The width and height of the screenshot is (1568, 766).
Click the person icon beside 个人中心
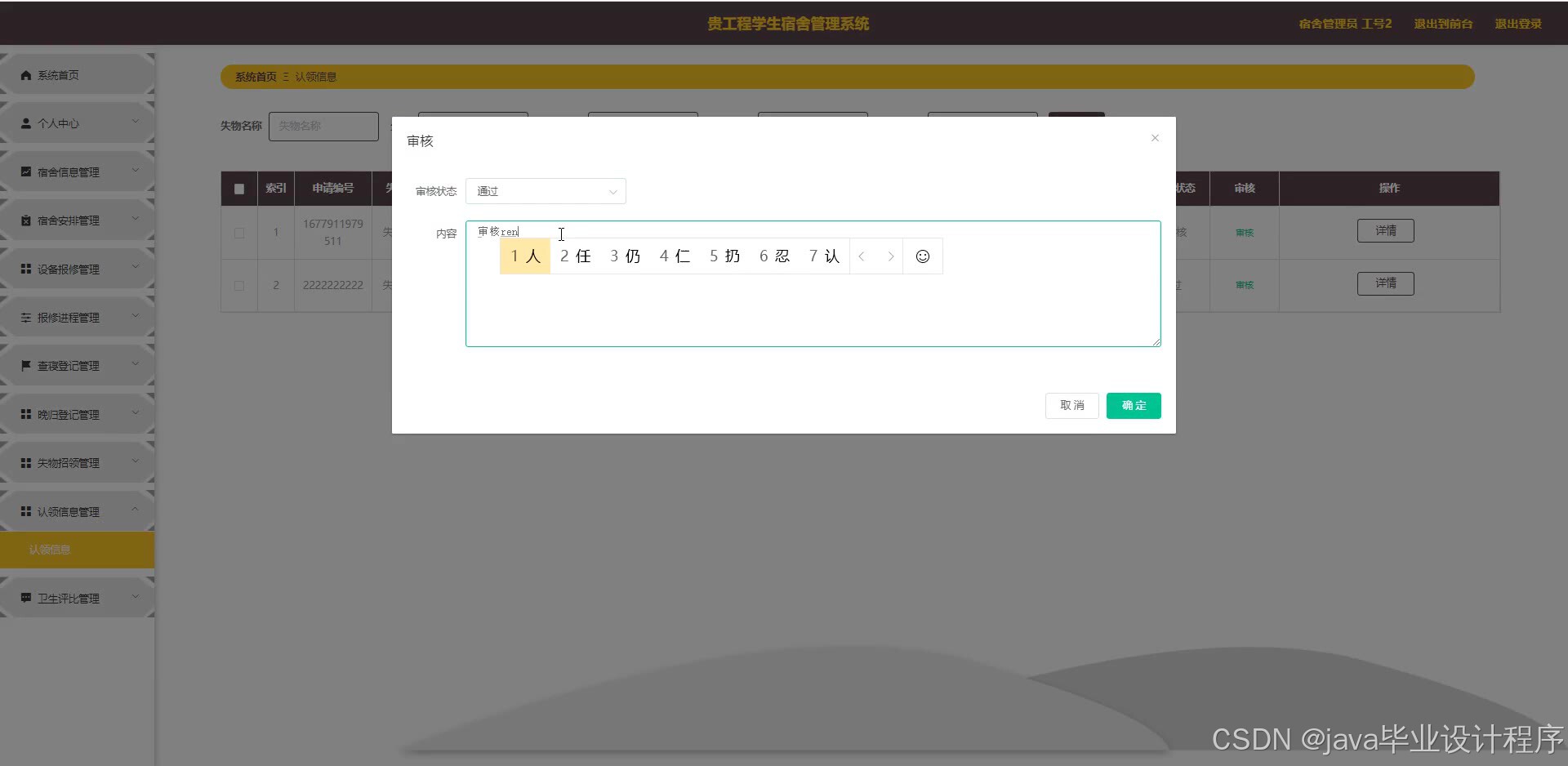tap(26, 123)
